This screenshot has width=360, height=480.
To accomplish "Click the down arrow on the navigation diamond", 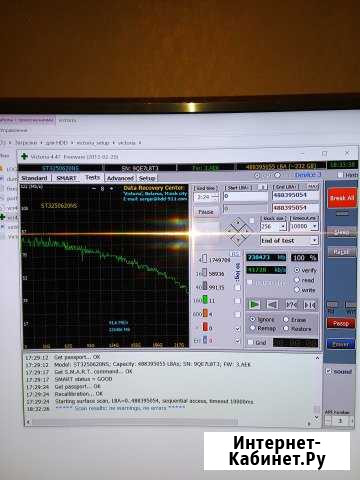I will (x=238, y=239).
